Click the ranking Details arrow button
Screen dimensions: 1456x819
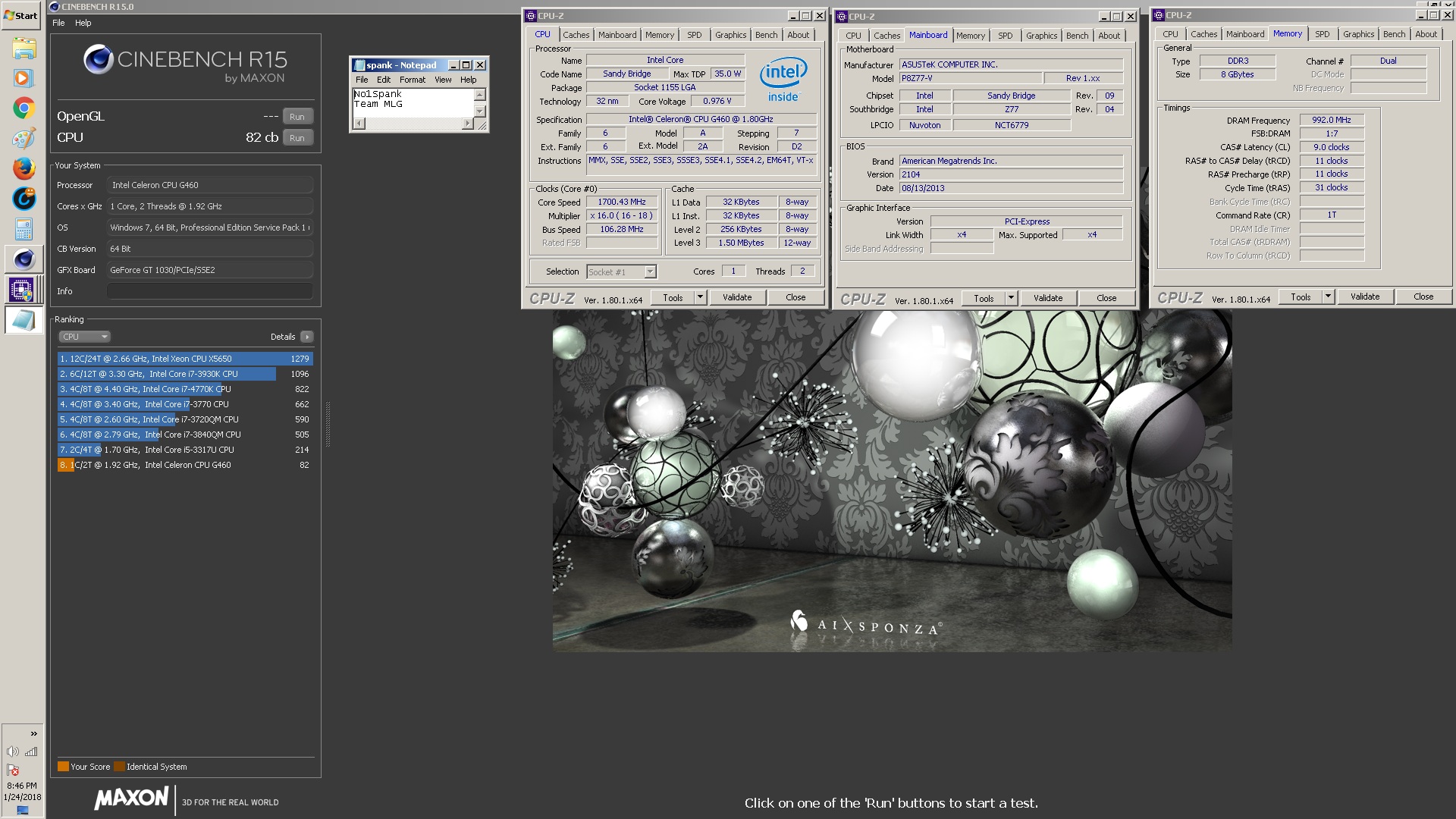tap(306, 337)
